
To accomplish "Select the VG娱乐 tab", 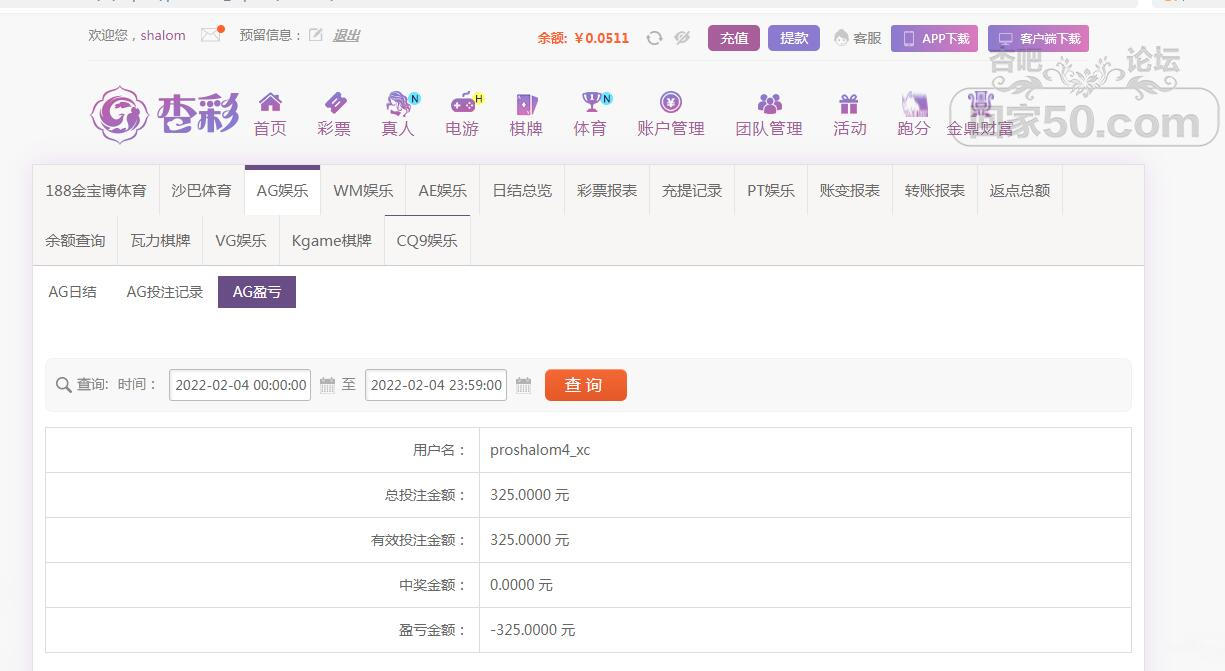I will 241,240.
